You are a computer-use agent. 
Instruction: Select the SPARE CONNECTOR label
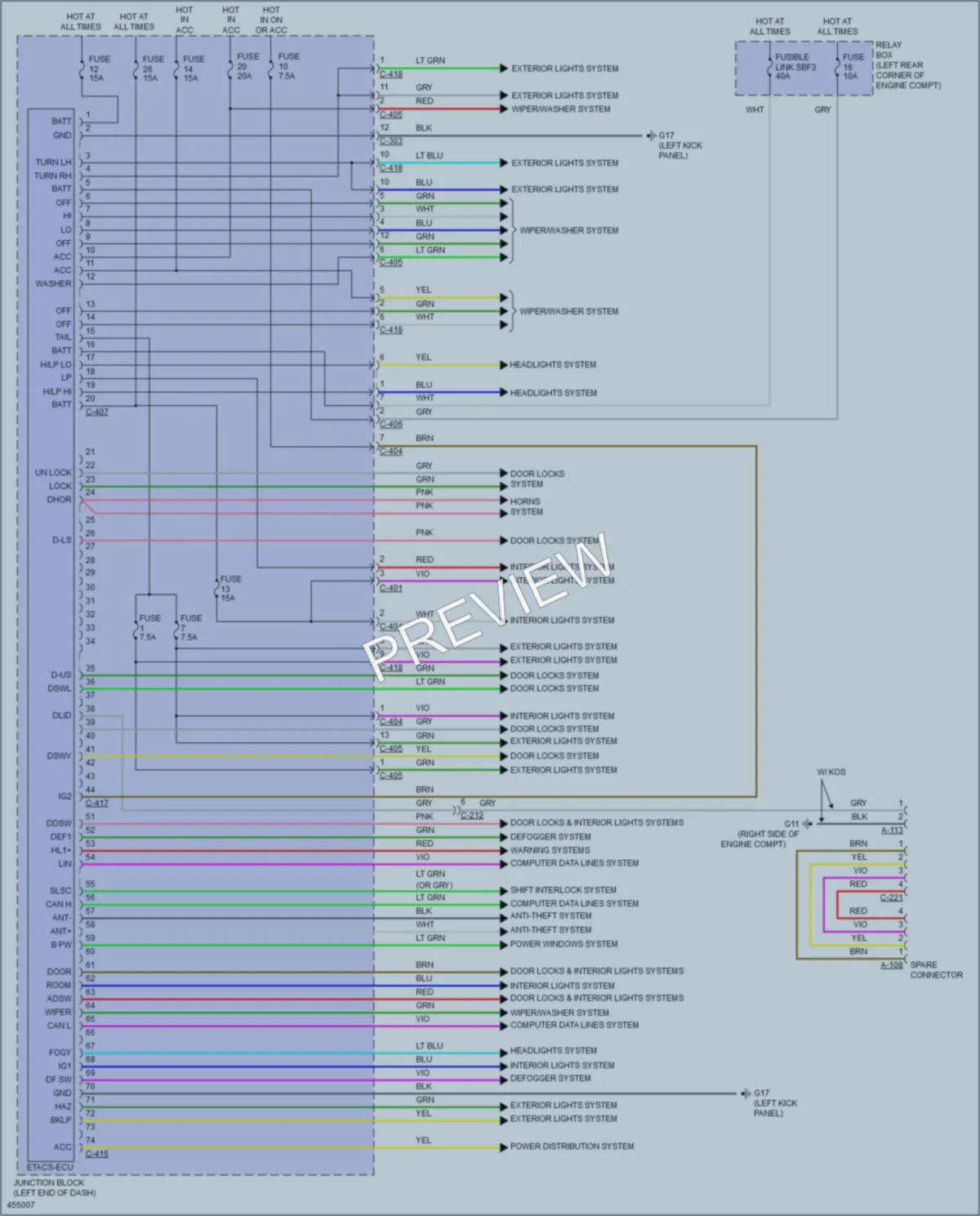pyautogui.click(x=937, y=970)
